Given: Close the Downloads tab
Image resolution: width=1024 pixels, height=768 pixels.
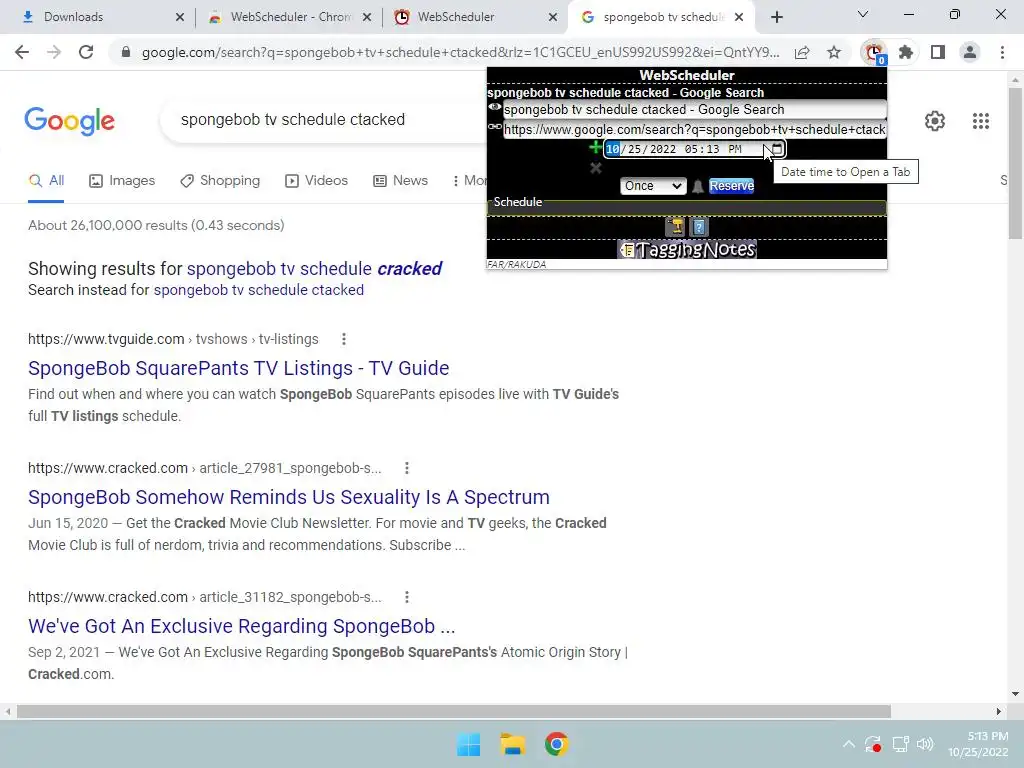Looking at the screenshot, I should pos(180,17).
